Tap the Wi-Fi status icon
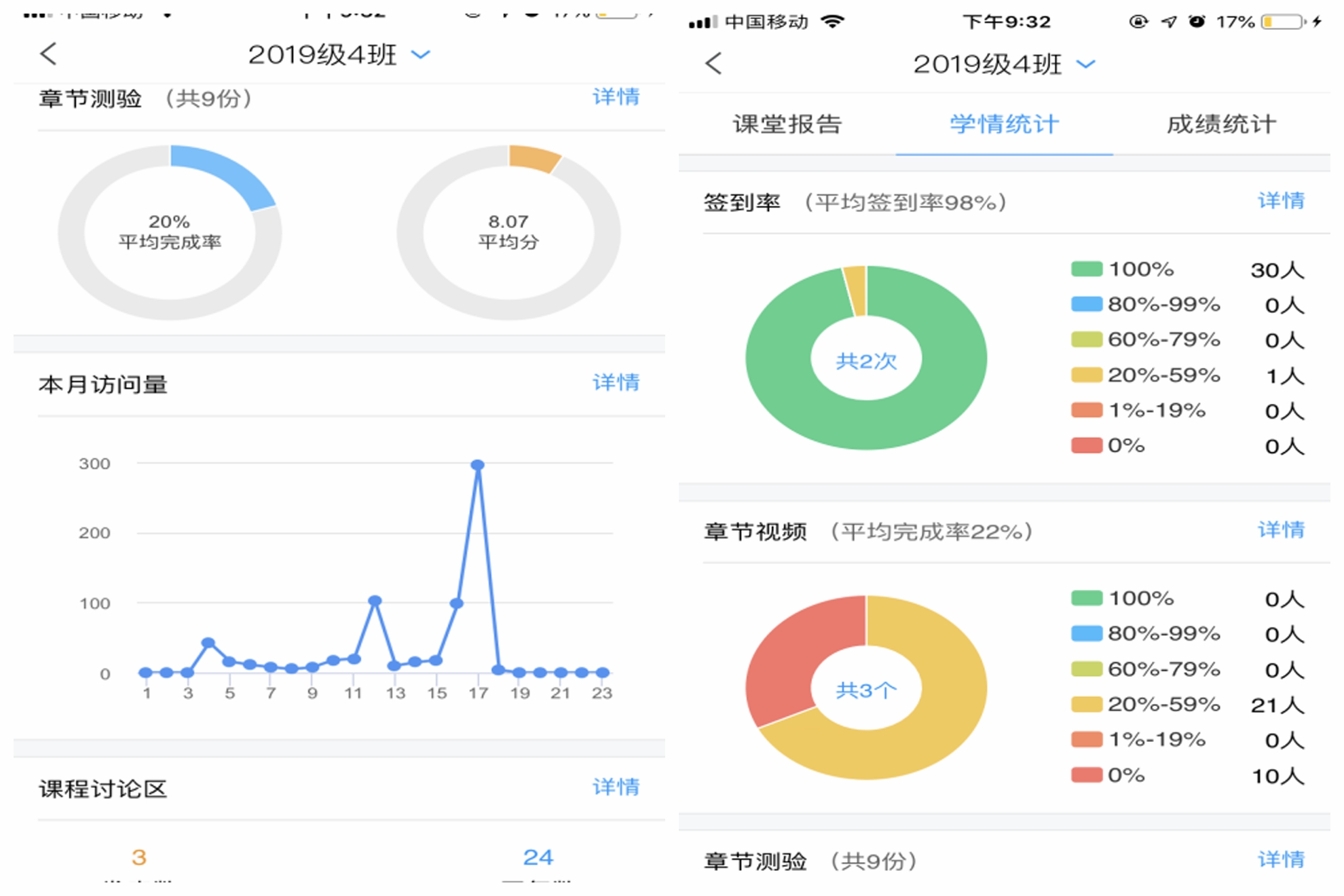The image size is (1344, 896). 832,22
